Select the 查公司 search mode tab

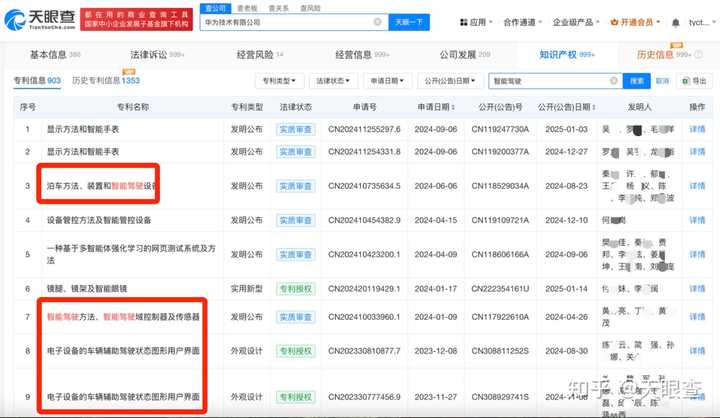[215, 8]
